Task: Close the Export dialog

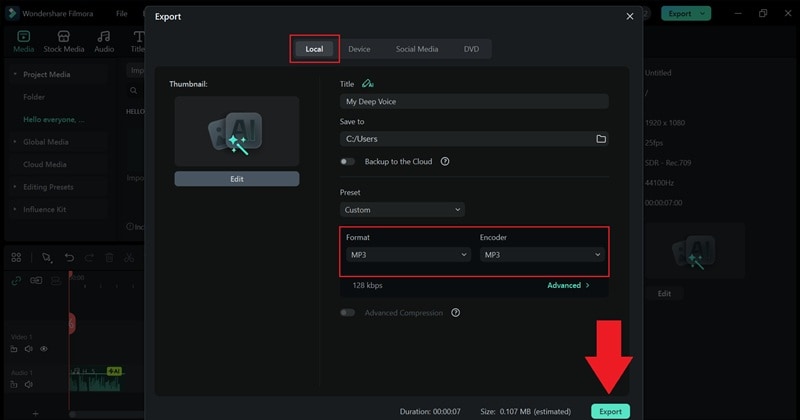Action: [x=630, y=16]
